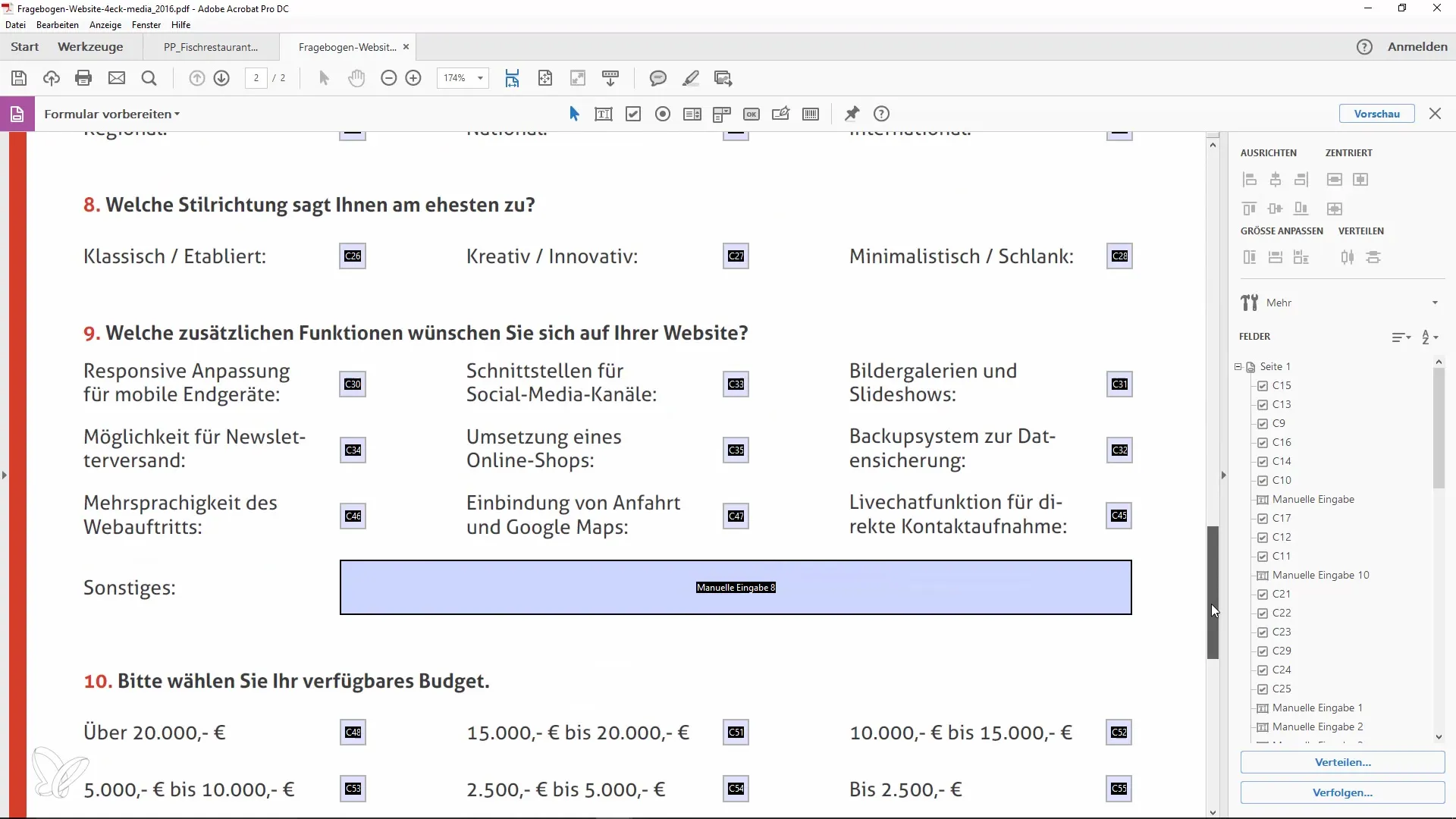Click the document vertical scrollbar thumb
This screenshot has height=819, width=1456.
click(1213, 592)
